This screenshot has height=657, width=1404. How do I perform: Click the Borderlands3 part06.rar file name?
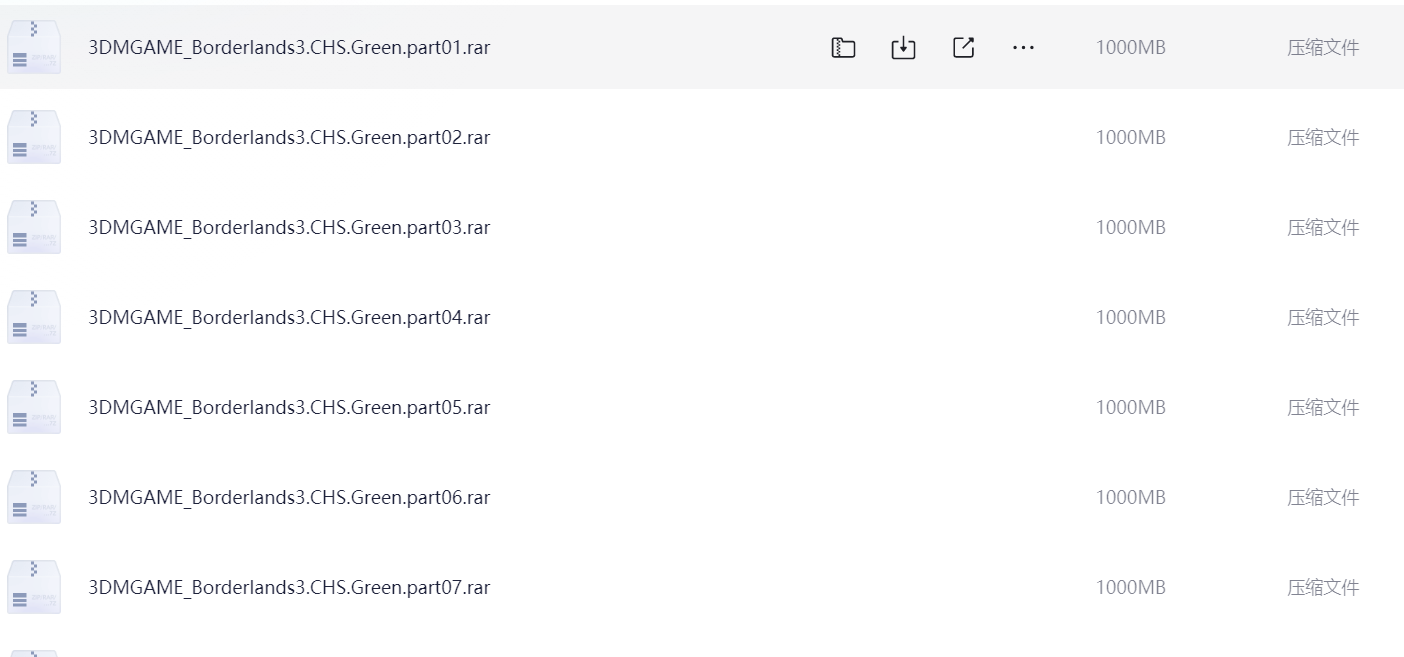[x=289, y=498]
